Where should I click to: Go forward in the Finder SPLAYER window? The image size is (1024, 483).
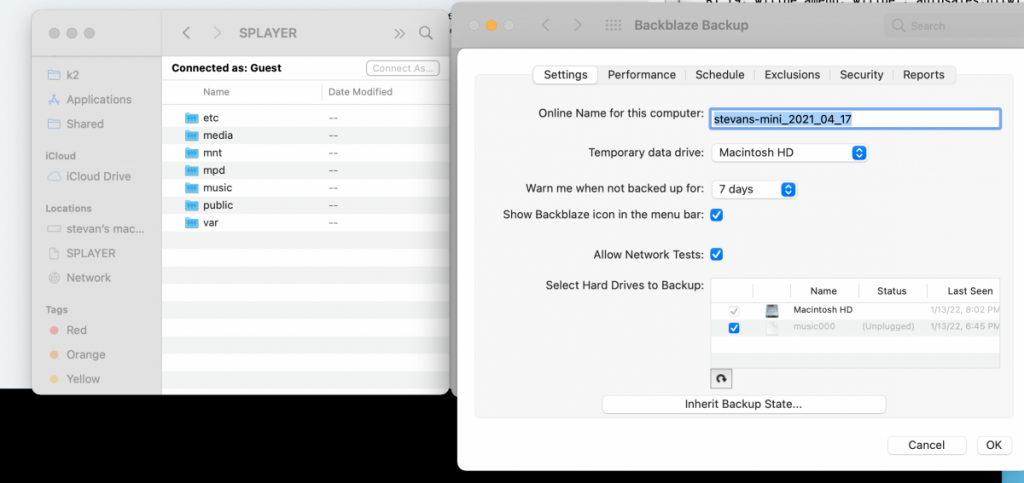(217, 33)
